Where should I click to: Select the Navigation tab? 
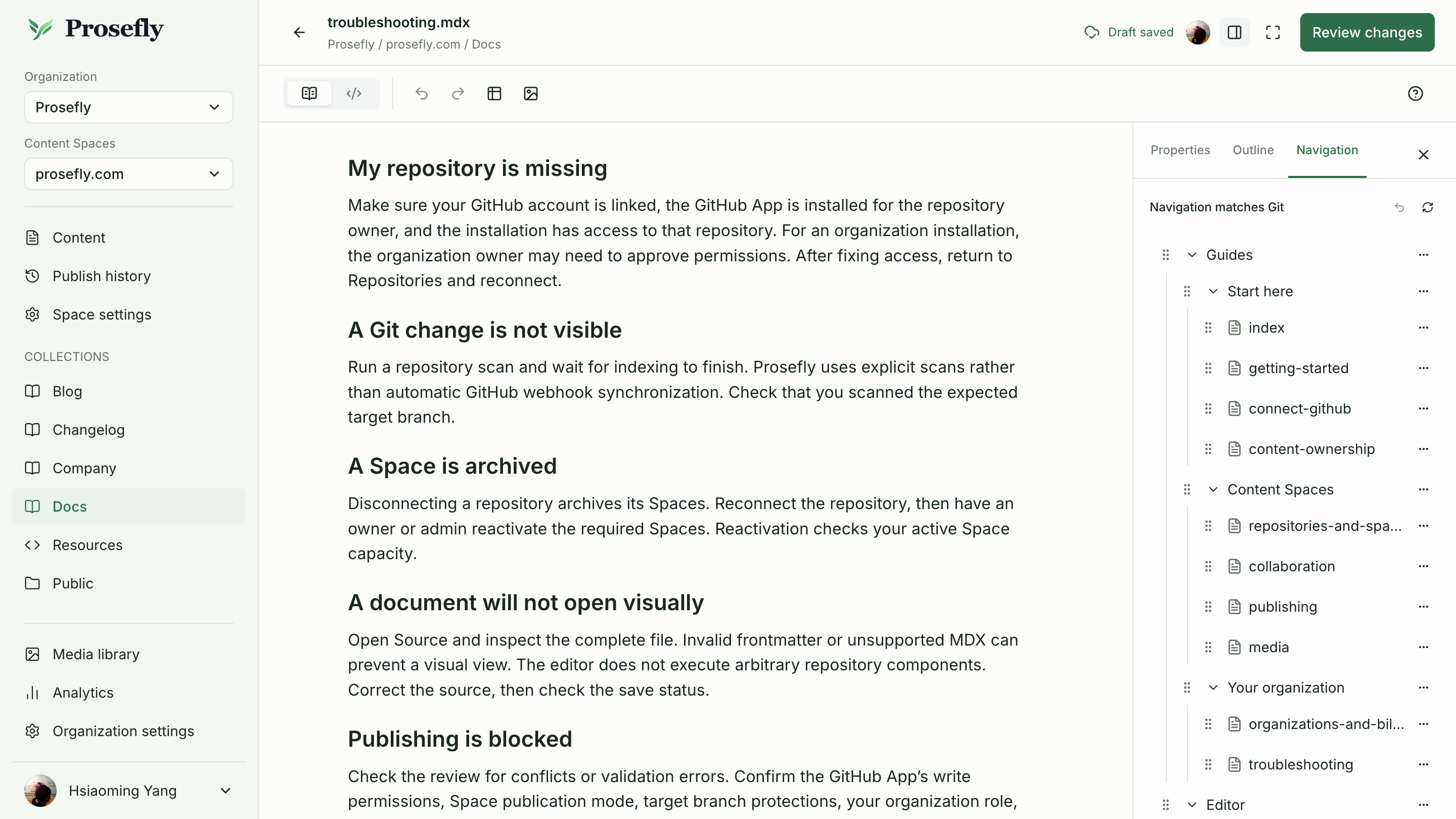tap(1327, 150)
